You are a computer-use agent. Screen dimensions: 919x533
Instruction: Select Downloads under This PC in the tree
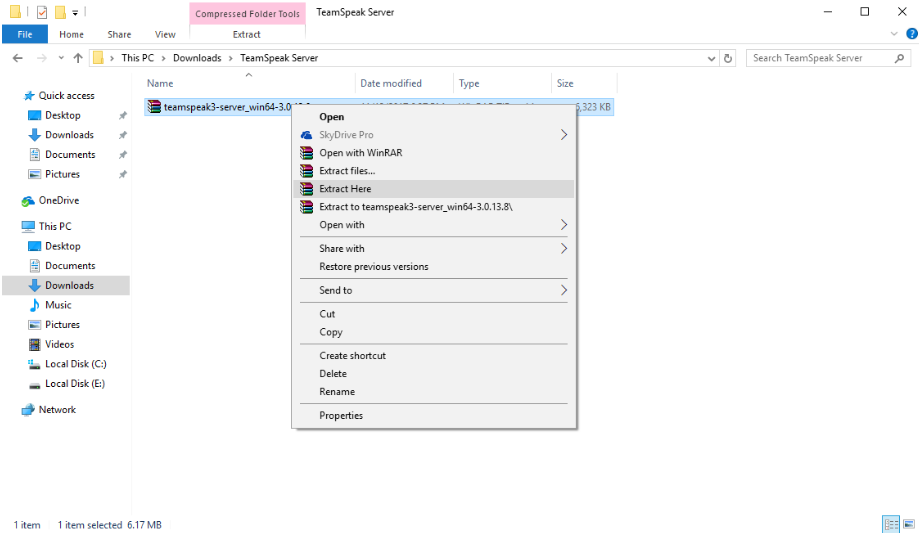[66, 286]
